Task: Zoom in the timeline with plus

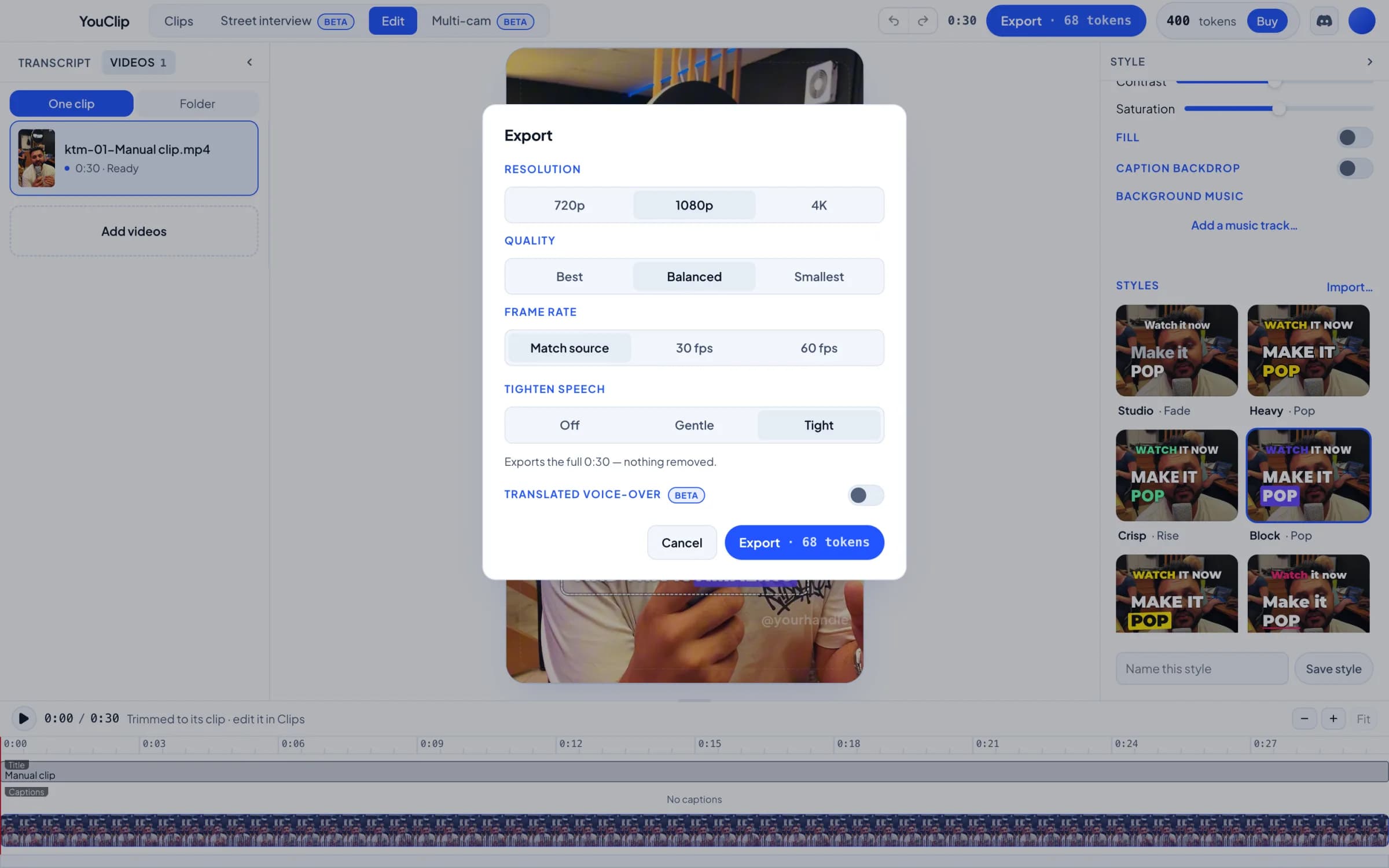Action: click(1333, 719)
